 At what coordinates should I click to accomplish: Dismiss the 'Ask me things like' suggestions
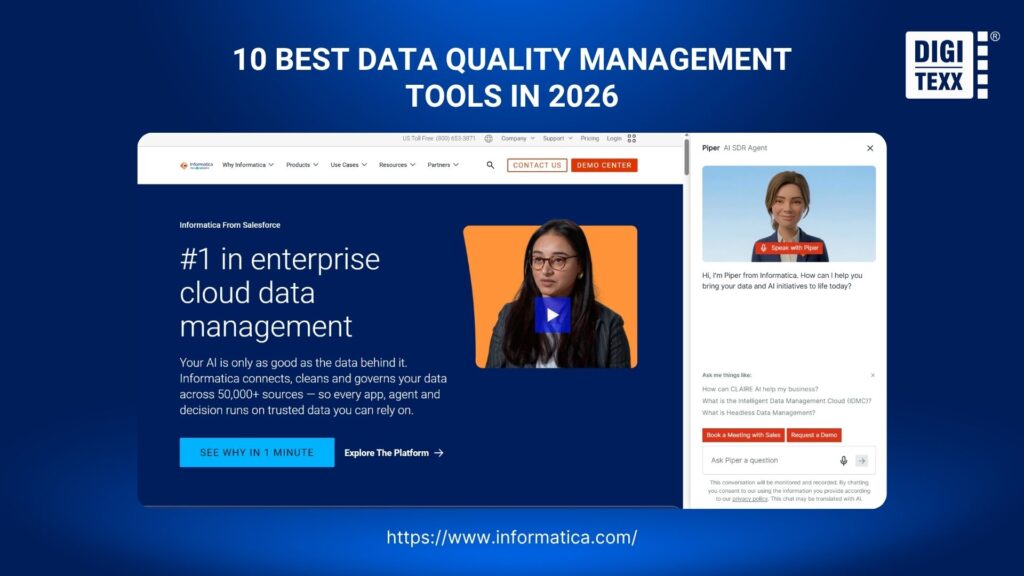click(872, 376)
